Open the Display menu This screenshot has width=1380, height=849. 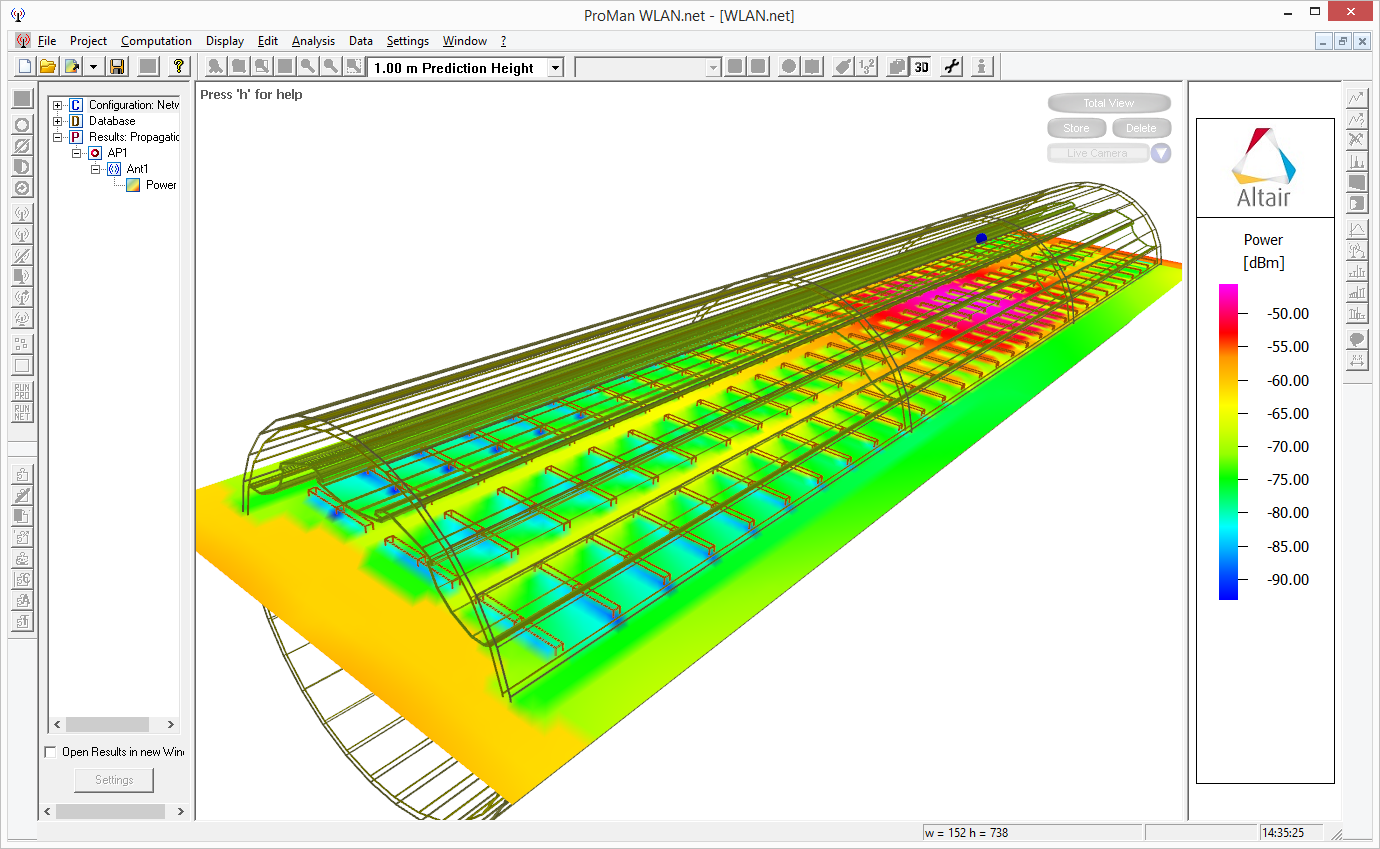pyautogui.click(x=225, y=41)
